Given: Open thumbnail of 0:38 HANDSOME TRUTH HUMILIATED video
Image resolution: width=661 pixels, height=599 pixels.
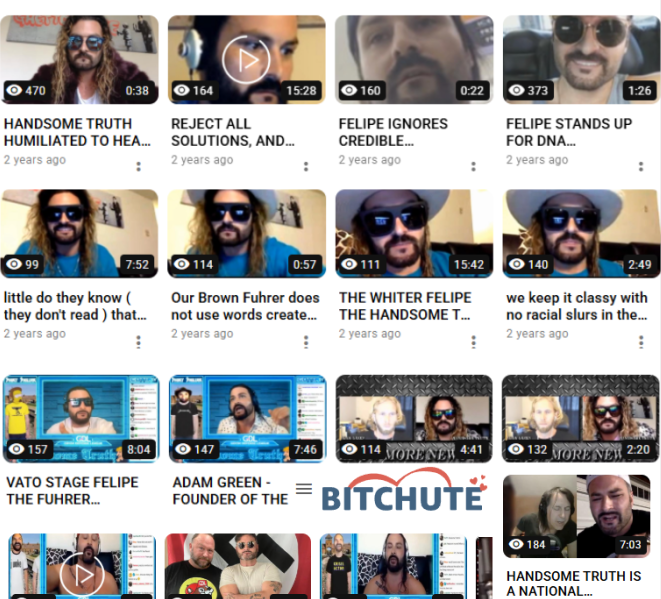Looking at the screenshot, I should [x=79, y=59].
